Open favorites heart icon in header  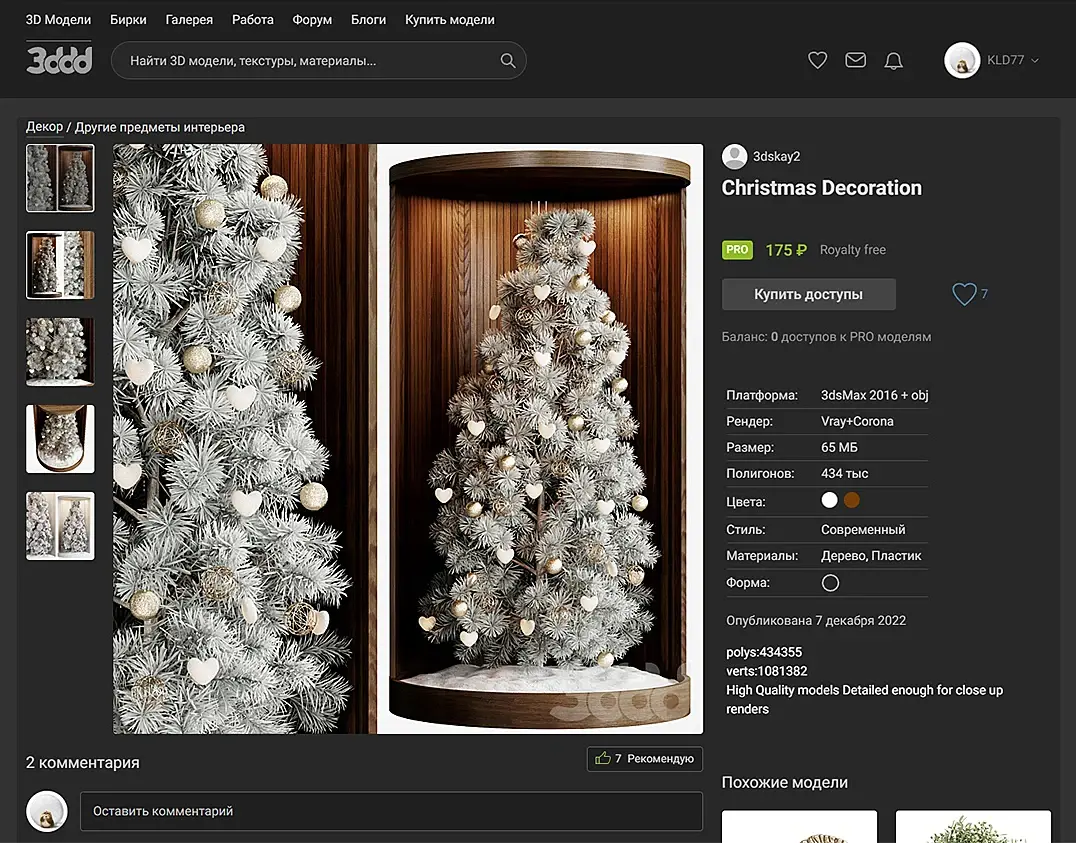pos(817,61)
